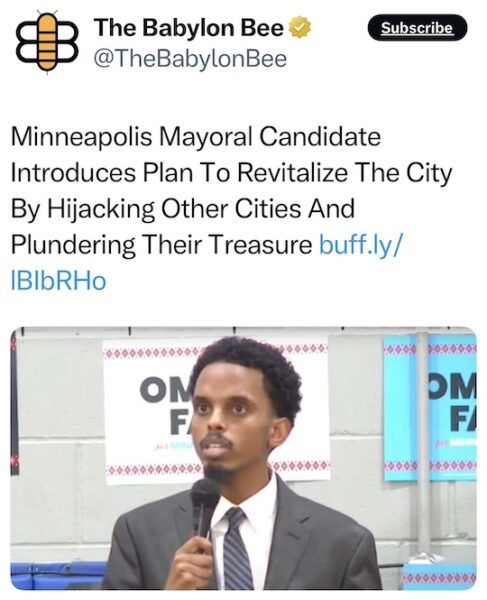
Task: Click the IBIbRHo link continuation text
Action: 59,280
